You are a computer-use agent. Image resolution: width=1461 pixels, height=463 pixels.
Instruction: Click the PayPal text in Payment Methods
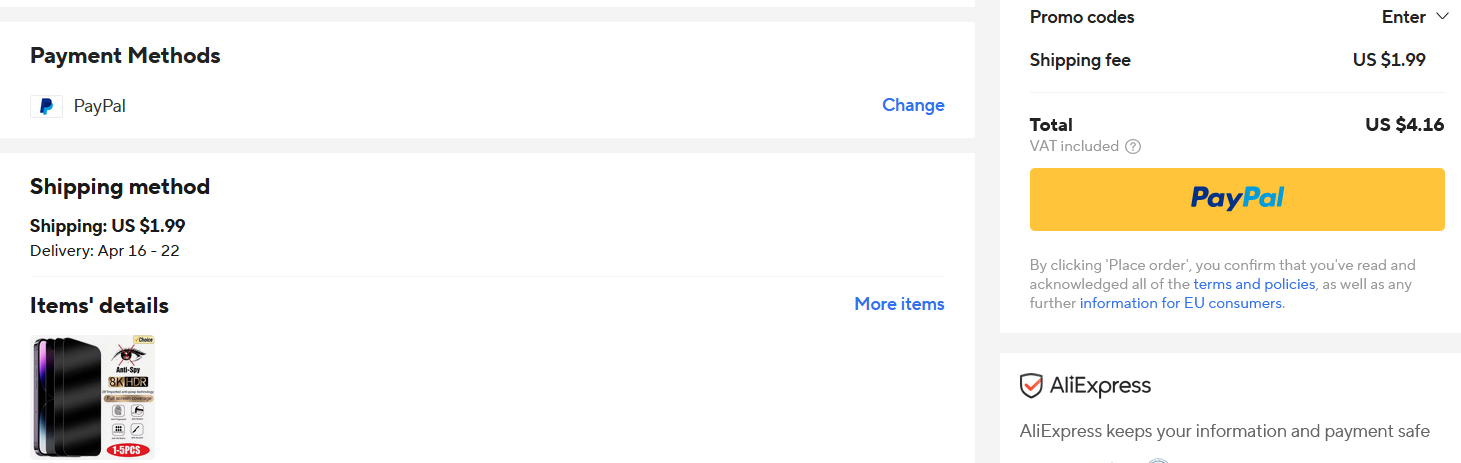click(x=100, y=106)
